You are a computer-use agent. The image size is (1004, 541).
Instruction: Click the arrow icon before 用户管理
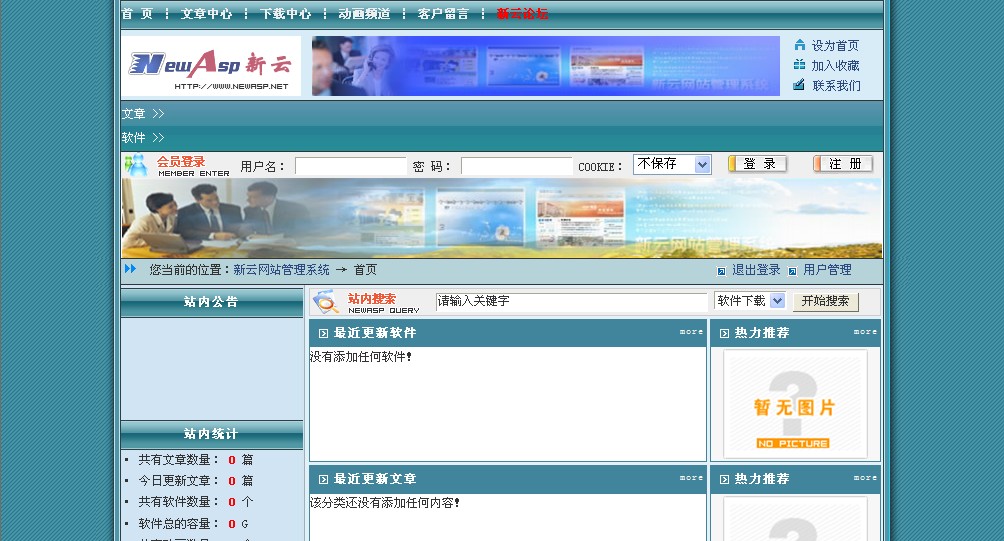point(792,271)
